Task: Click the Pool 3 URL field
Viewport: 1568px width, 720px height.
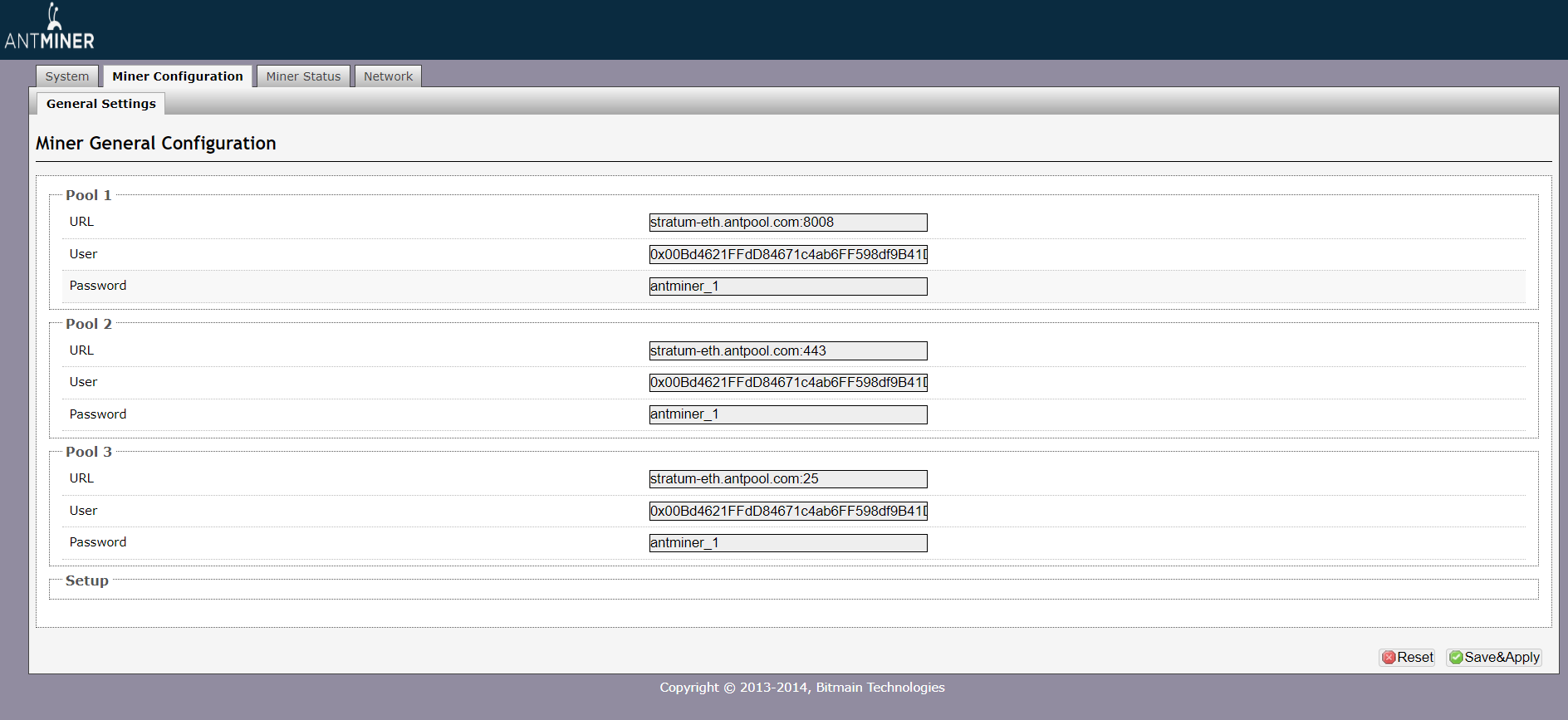Action: tap(788, 479)
